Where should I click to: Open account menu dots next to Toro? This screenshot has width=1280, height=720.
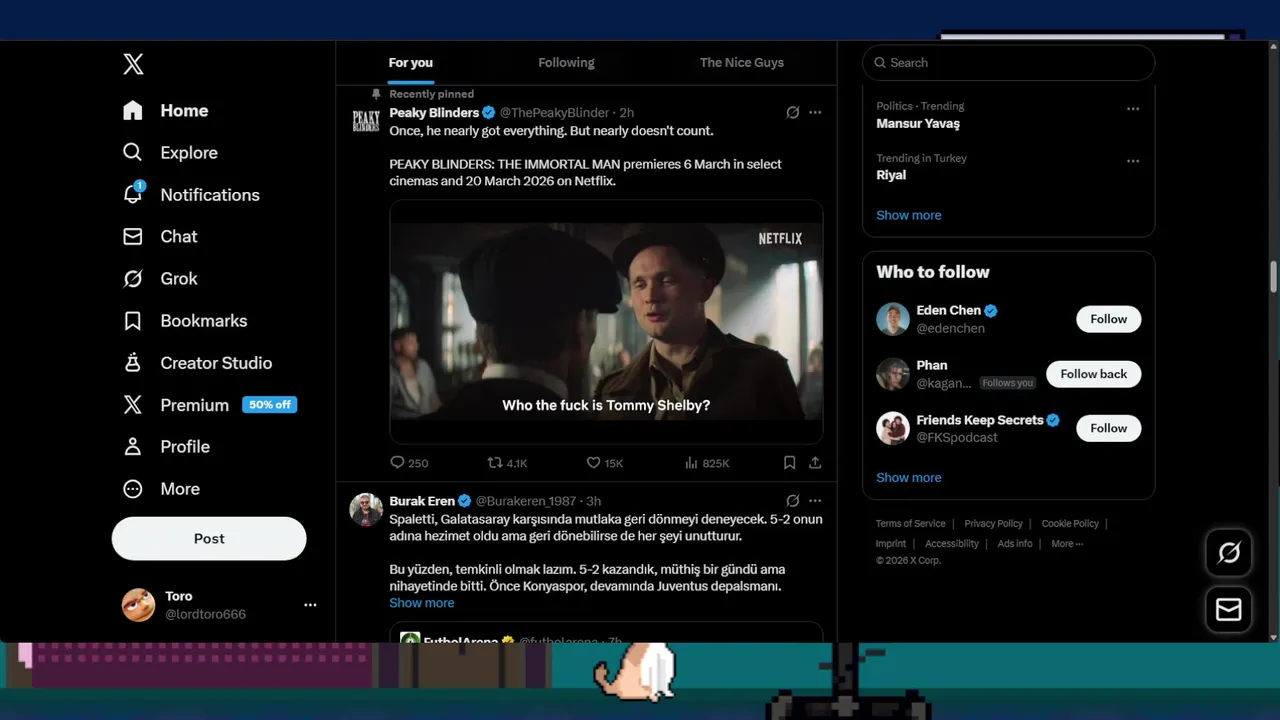310,605
